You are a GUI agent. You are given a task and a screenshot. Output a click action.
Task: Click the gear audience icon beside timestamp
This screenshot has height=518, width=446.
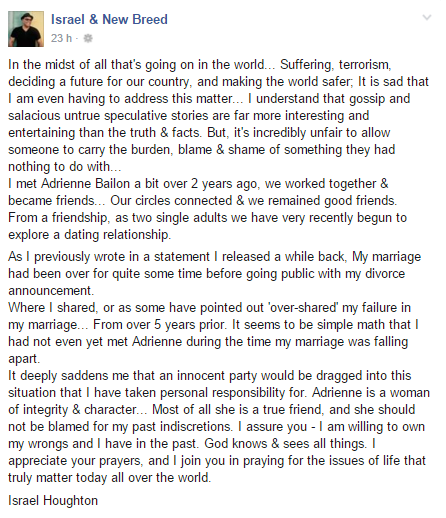click(x=88, y=38)
